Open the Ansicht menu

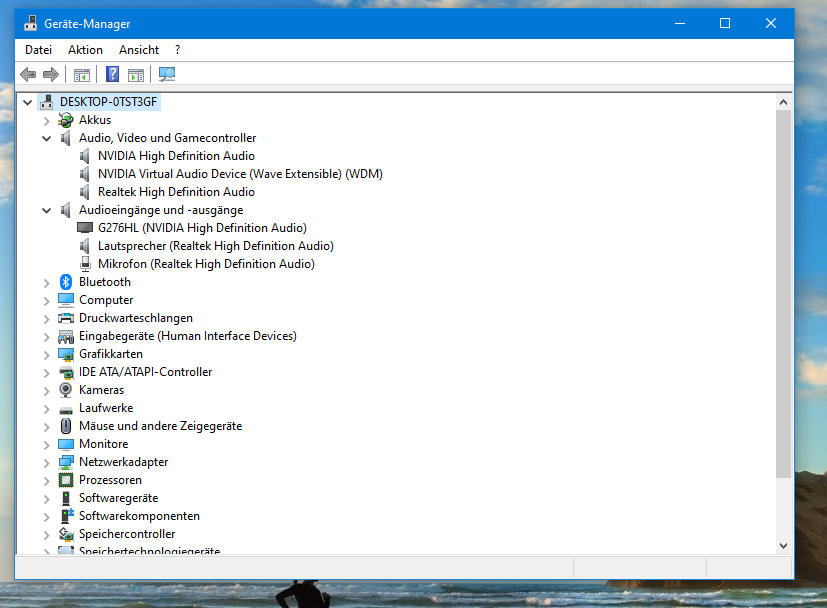(x=139, y=50)
